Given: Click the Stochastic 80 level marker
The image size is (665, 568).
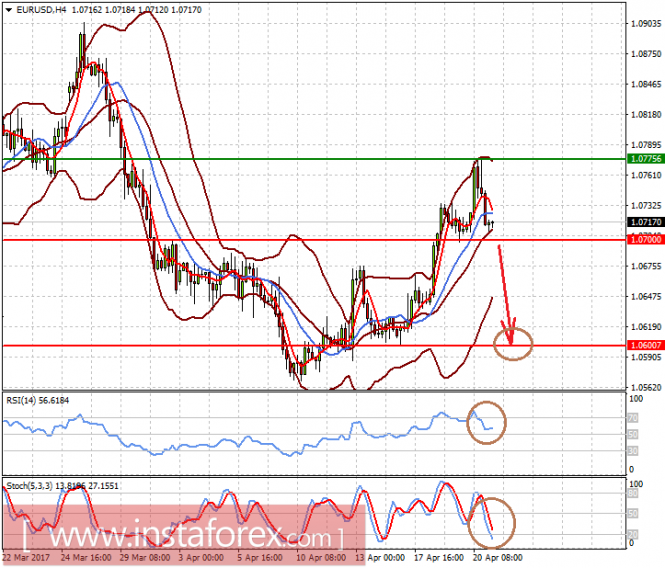Looking at the screenshot, I should coord(633,493).
